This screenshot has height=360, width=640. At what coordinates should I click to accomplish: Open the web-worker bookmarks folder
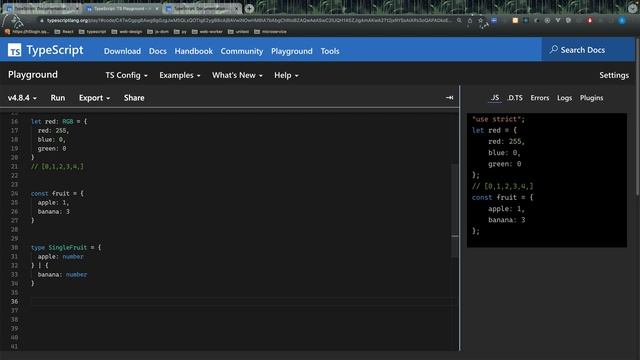coord(207,31)
